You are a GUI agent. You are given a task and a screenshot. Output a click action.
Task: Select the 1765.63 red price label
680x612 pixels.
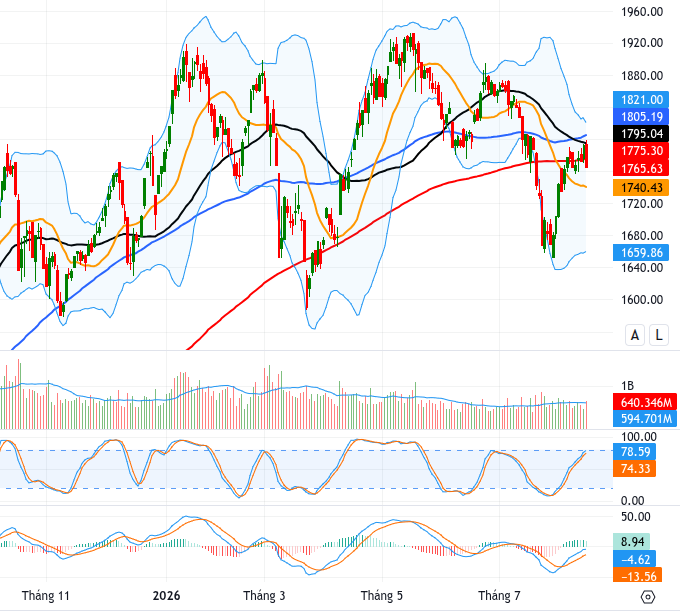point(641,168)
